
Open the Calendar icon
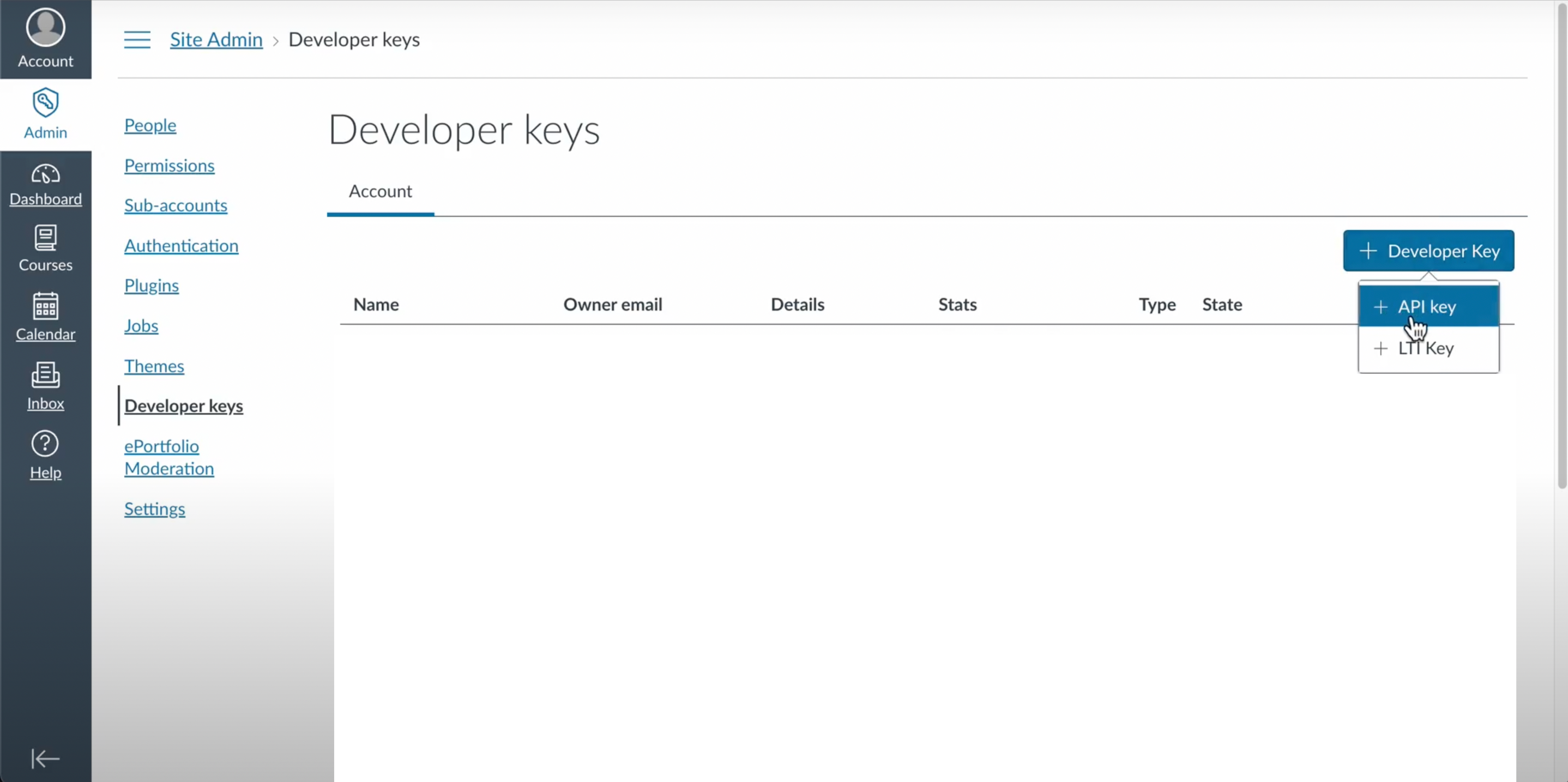click(x=45, y=306)
